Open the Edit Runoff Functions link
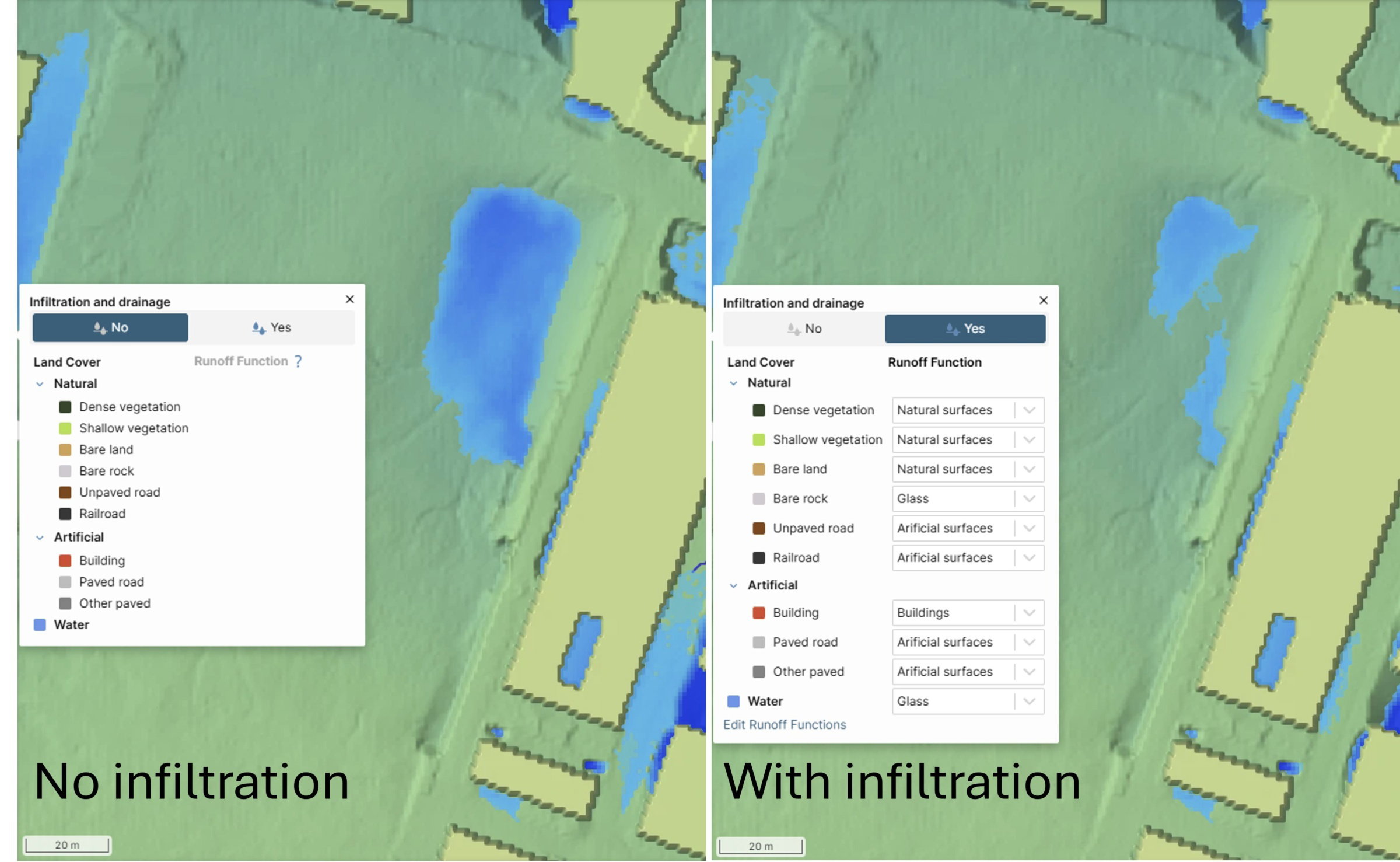This screenshot has height=862, width=1400. 785,725
